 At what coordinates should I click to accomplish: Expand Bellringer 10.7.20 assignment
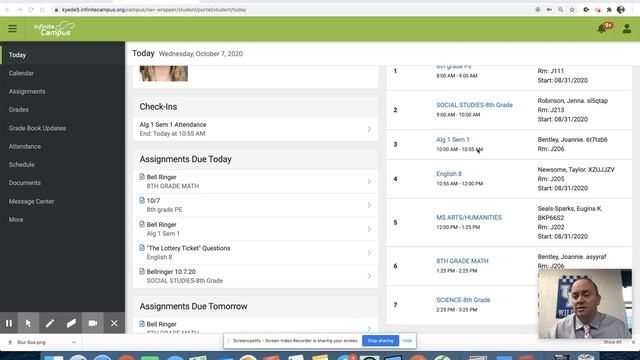pos(256,276)
